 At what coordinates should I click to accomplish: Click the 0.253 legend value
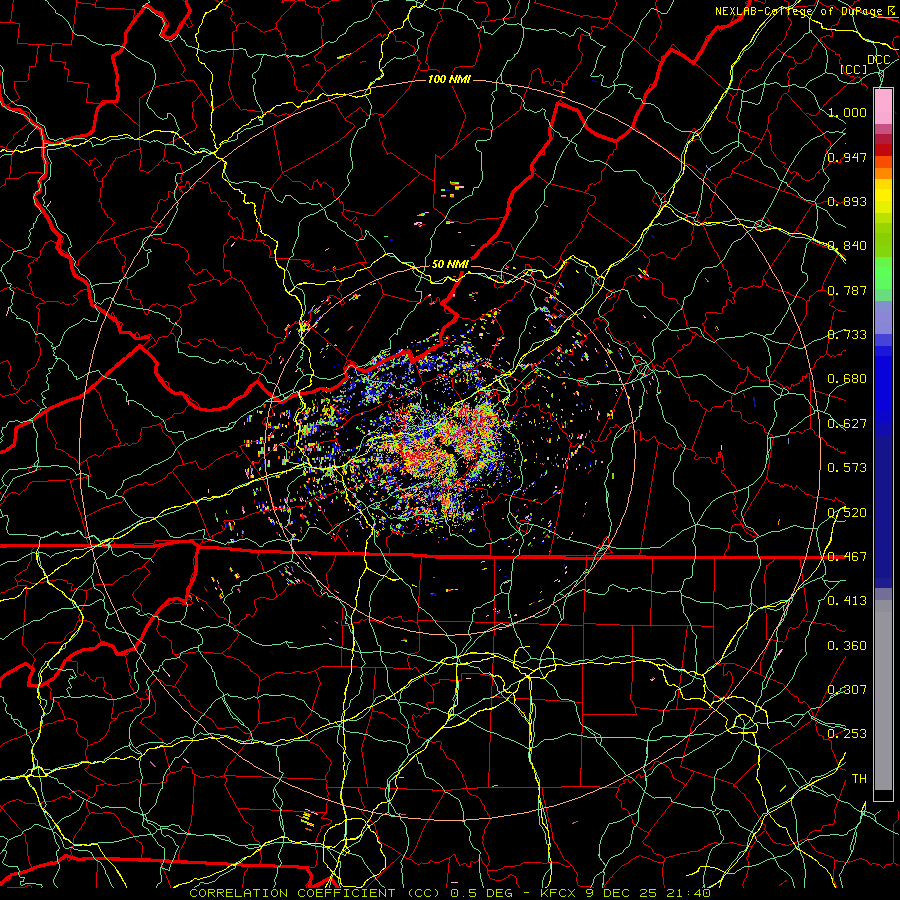pos(847,734)
